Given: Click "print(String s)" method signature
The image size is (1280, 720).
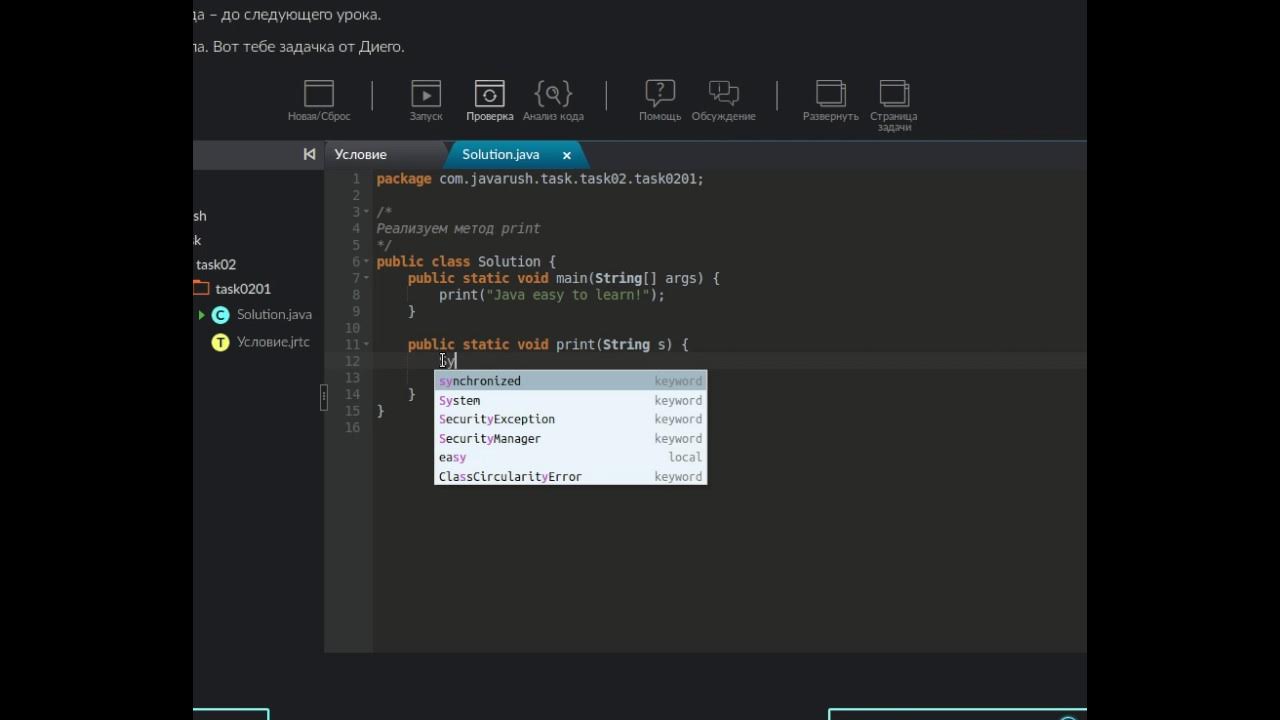Looking at the screenshot, I should (615, 345).
